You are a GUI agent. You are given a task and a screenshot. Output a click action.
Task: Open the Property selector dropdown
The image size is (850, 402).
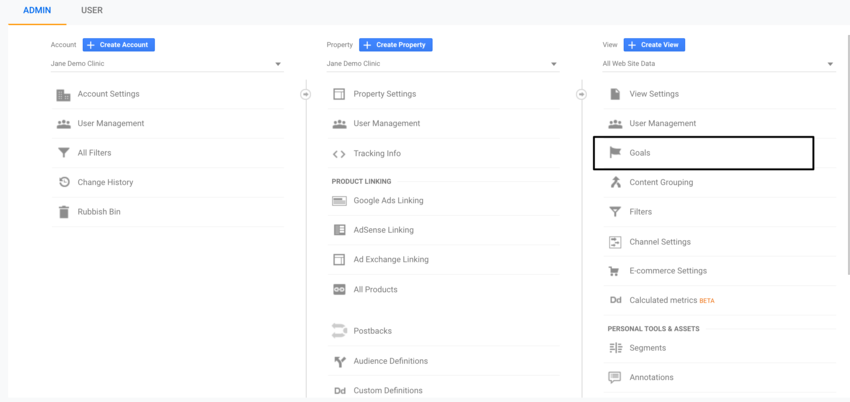point(553,64)
